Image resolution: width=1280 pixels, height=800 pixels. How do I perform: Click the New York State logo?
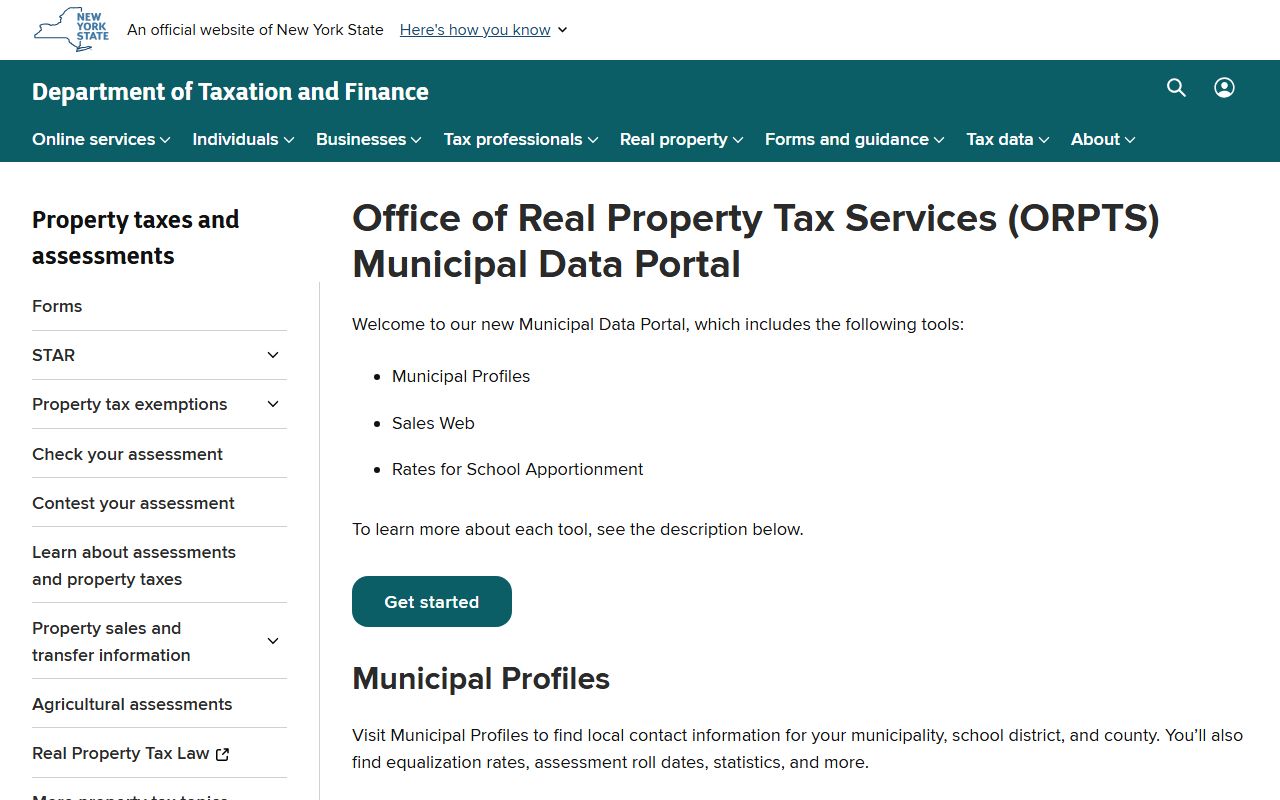pos(72,29)
